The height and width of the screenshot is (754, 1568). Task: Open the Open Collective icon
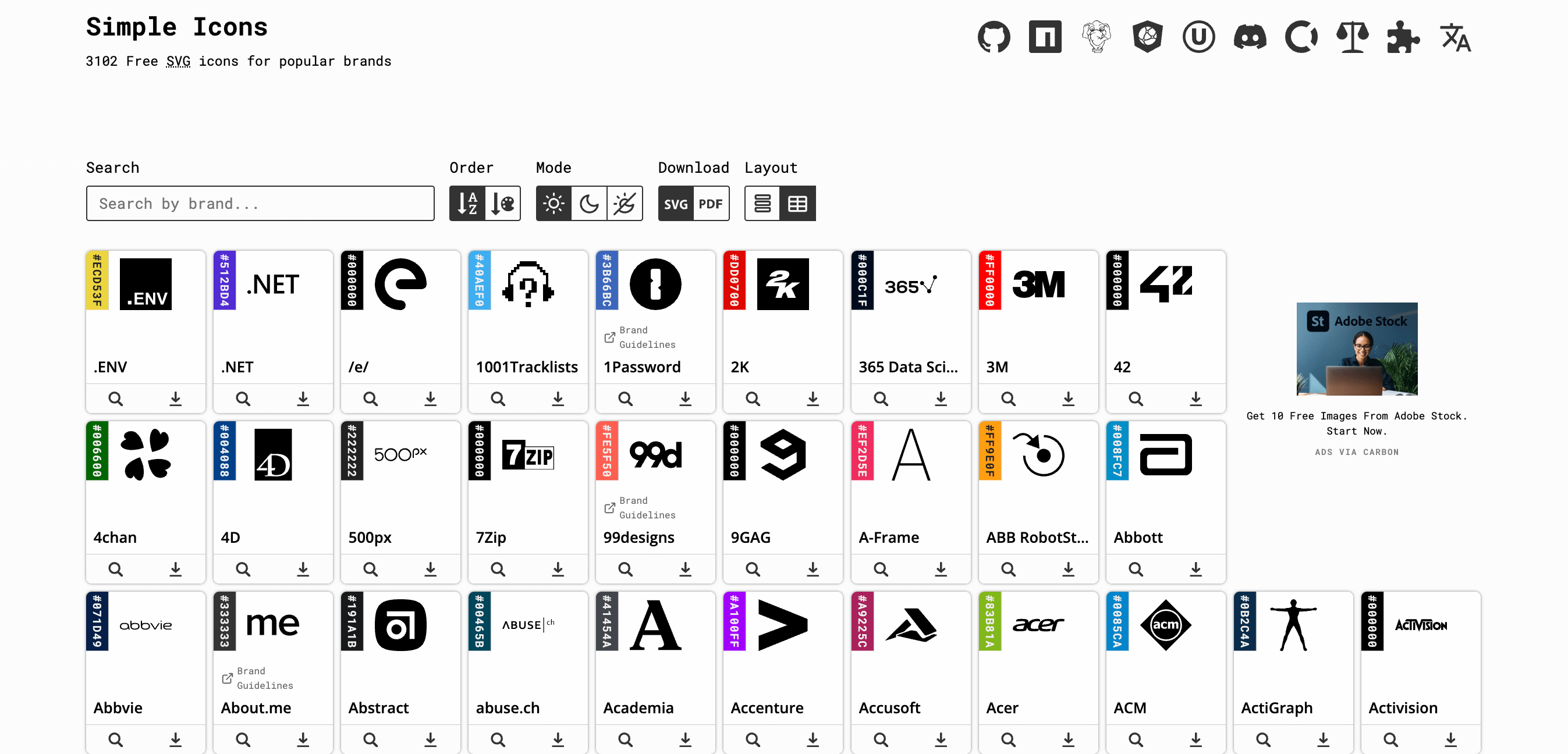[1301, 37]
